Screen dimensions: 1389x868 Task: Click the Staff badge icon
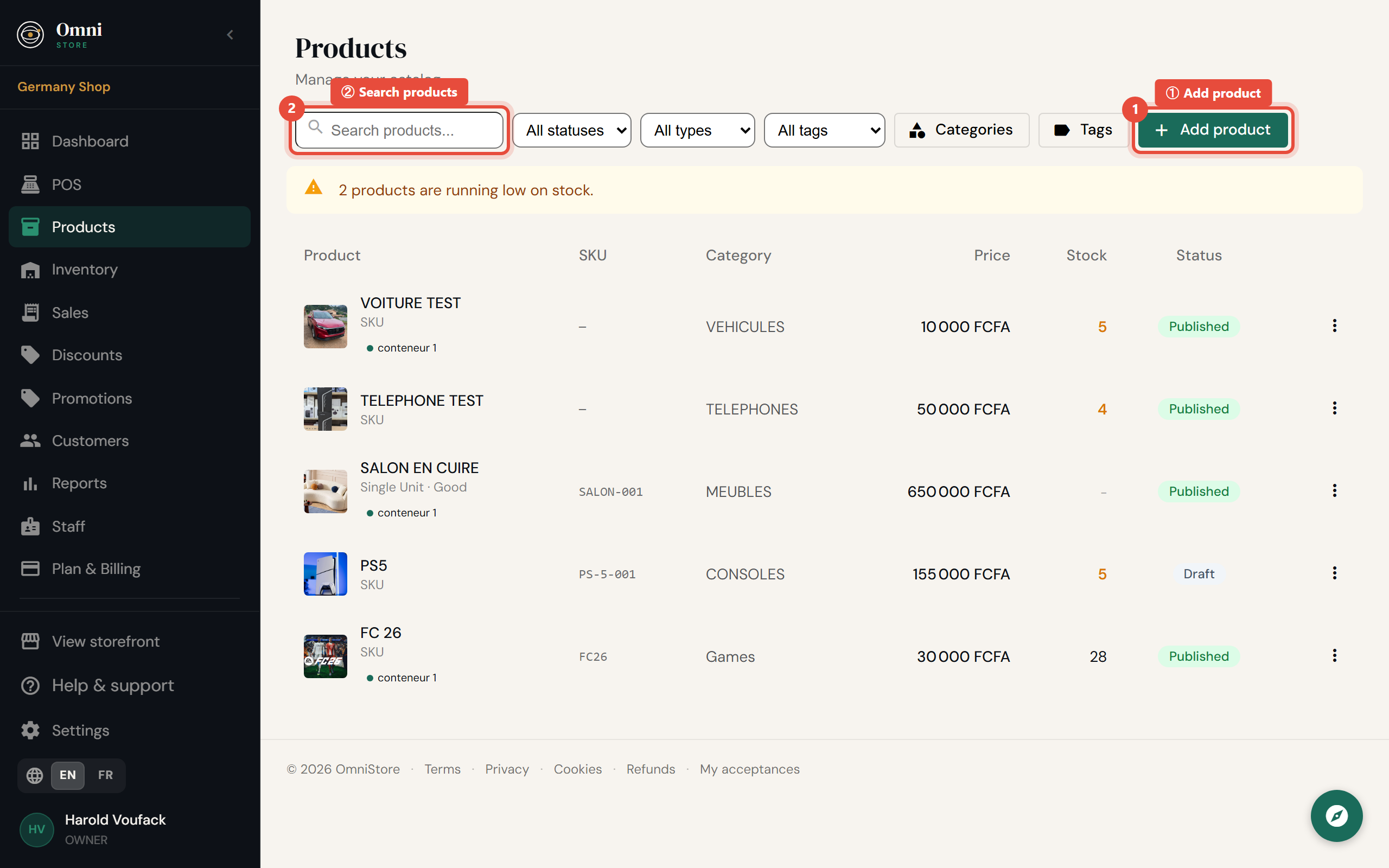[x=30, y=526]
